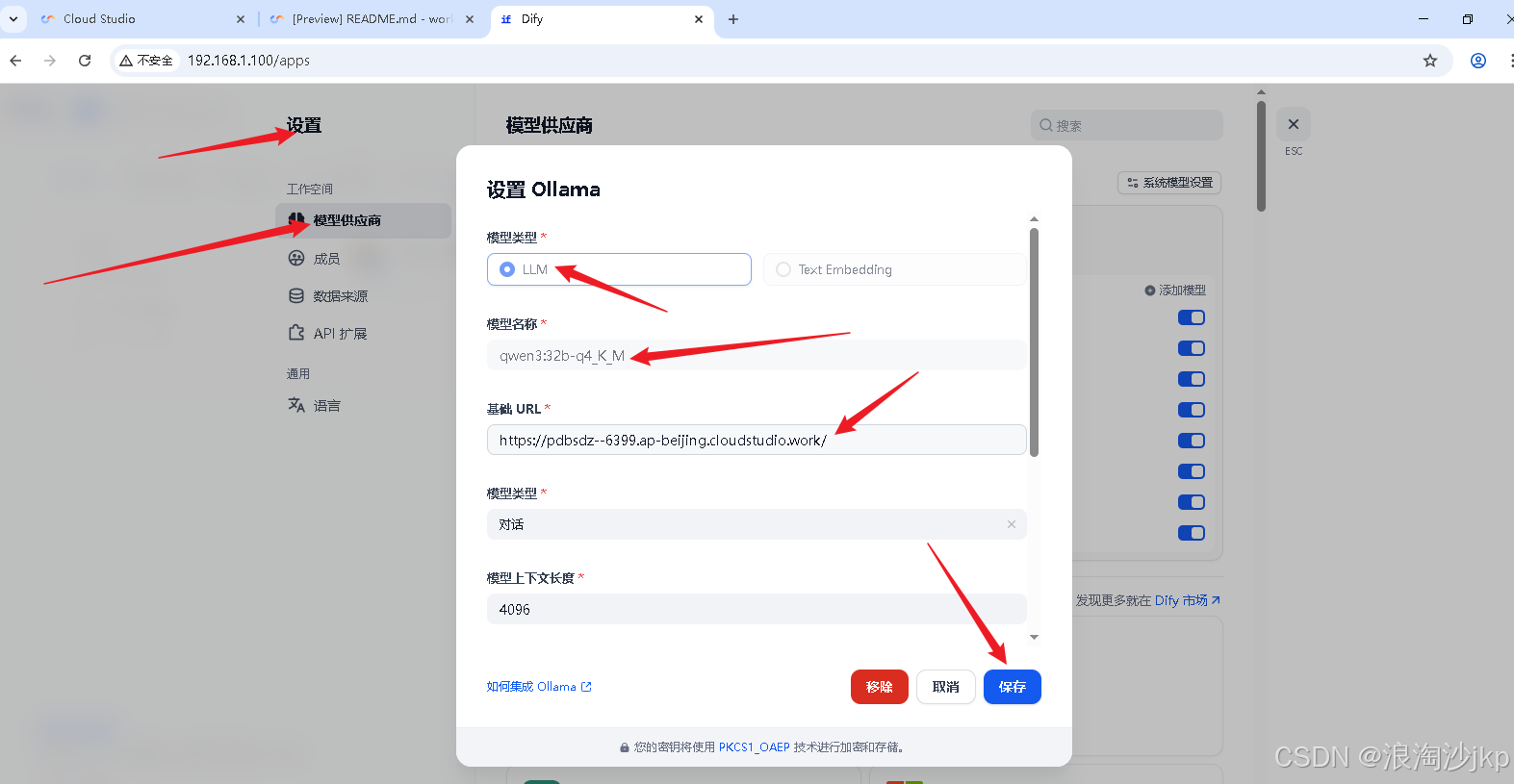Click the red 移除 button

(x=880, y=687)
